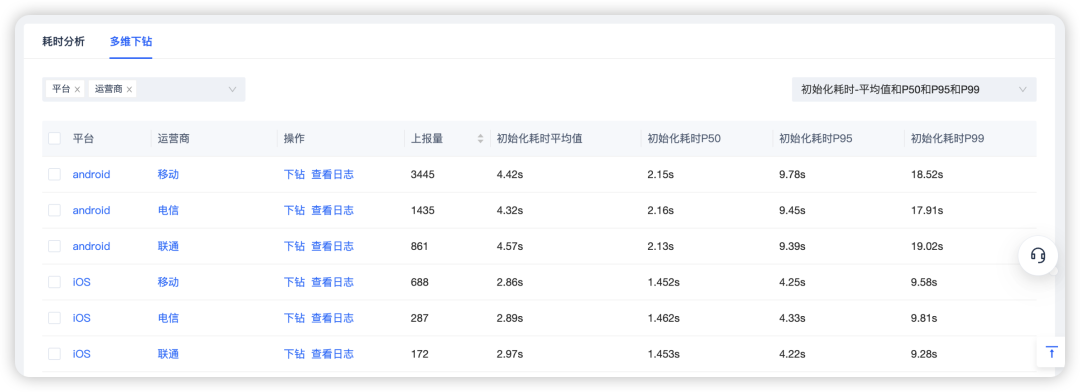The image size is (1080, 392).
Task: Click 查看日志 in the android 联通 row
Action: (333, 246)
